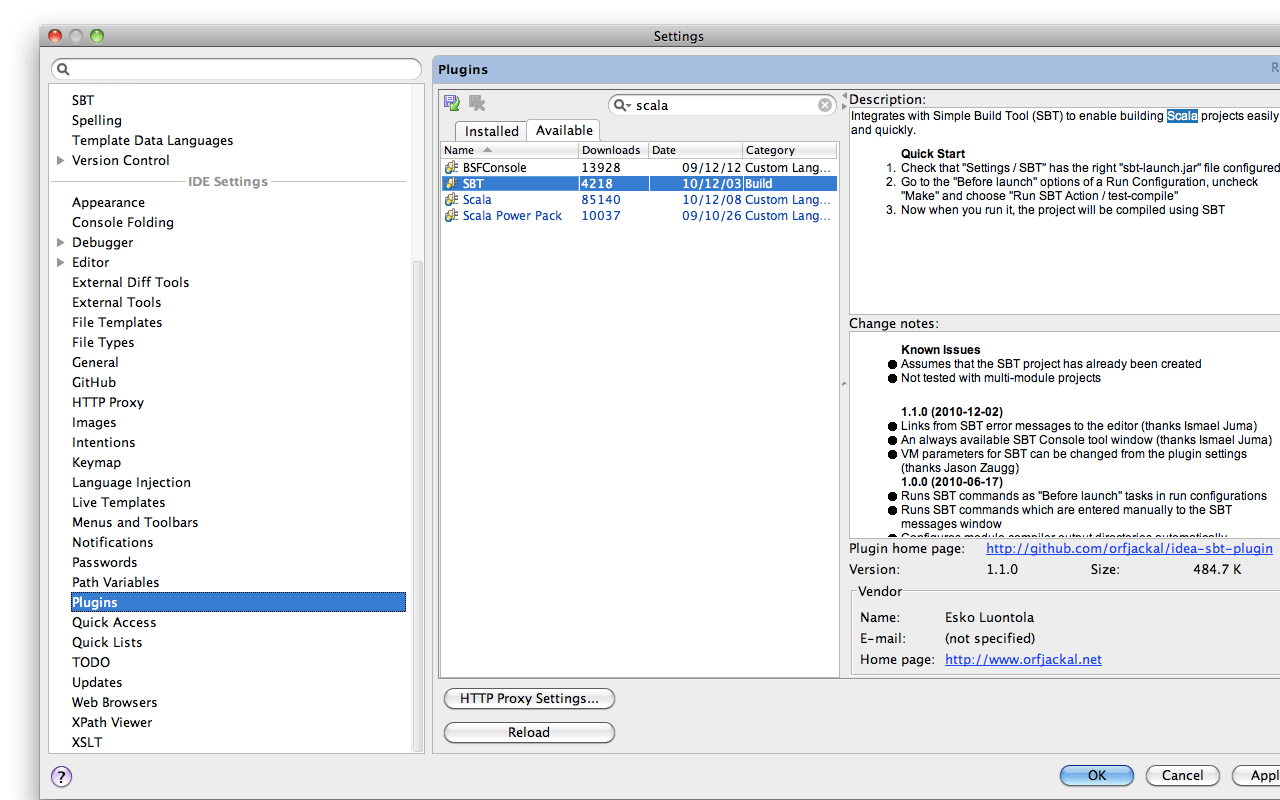Sort plugins by the Downloads column
The width and height of the screenshot is (1280, 800).
pyautogui.click(x=613, y=150)
